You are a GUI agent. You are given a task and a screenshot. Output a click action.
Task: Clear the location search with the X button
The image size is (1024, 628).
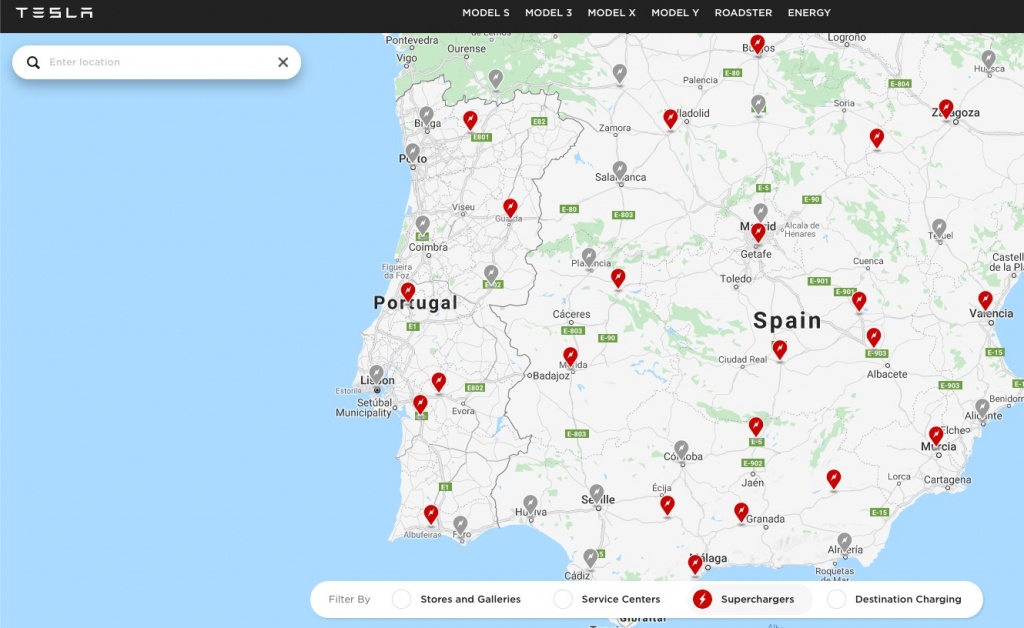pos(282,61)
